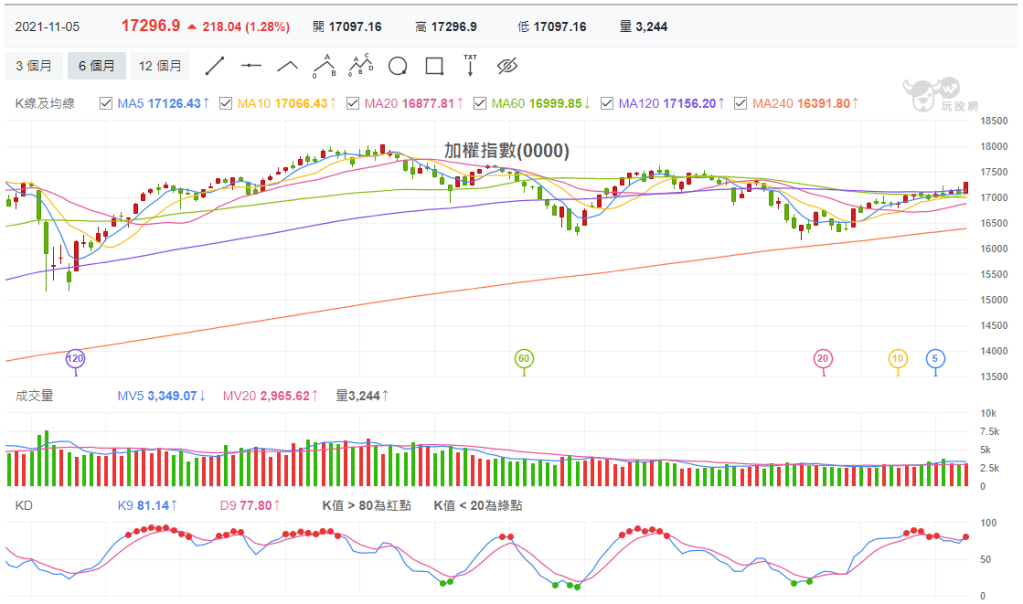Screen dimensions: 1023x604
Task: Hide drawings with the crossed-eye icon
Action: (x=507, y=66)
